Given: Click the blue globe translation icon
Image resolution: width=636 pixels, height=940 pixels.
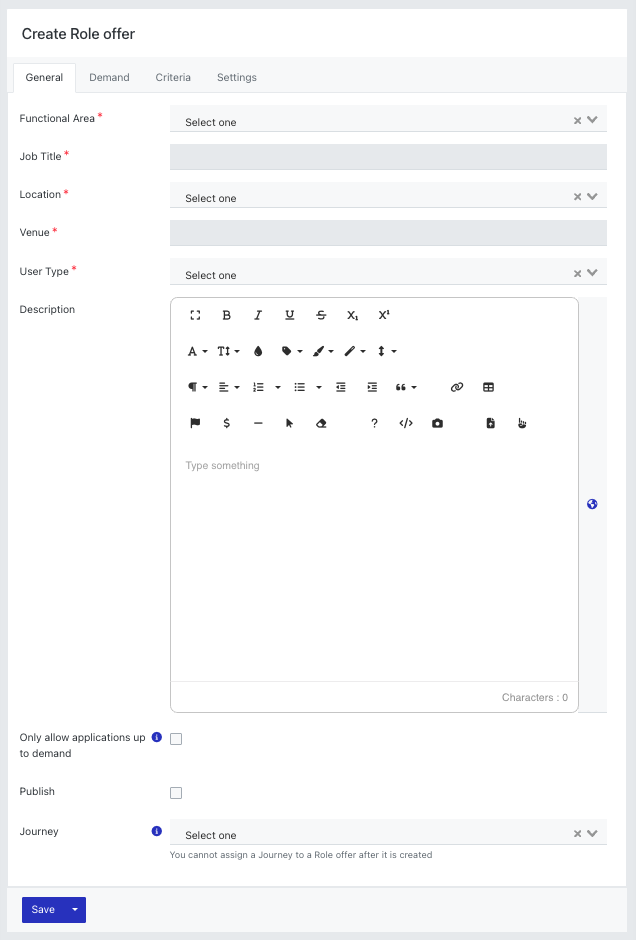Looking at the screenshot, I should pos(592,504).
